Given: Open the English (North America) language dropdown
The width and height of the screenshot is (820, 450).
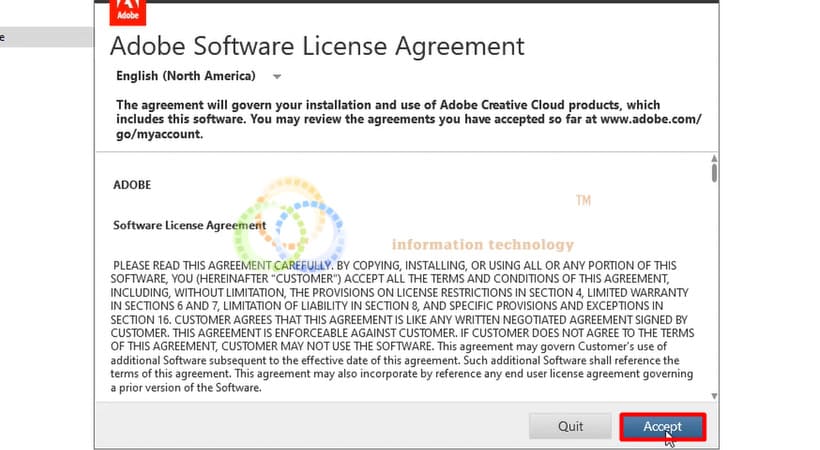Looking at the screenshot, I should [x=199, y=76].
